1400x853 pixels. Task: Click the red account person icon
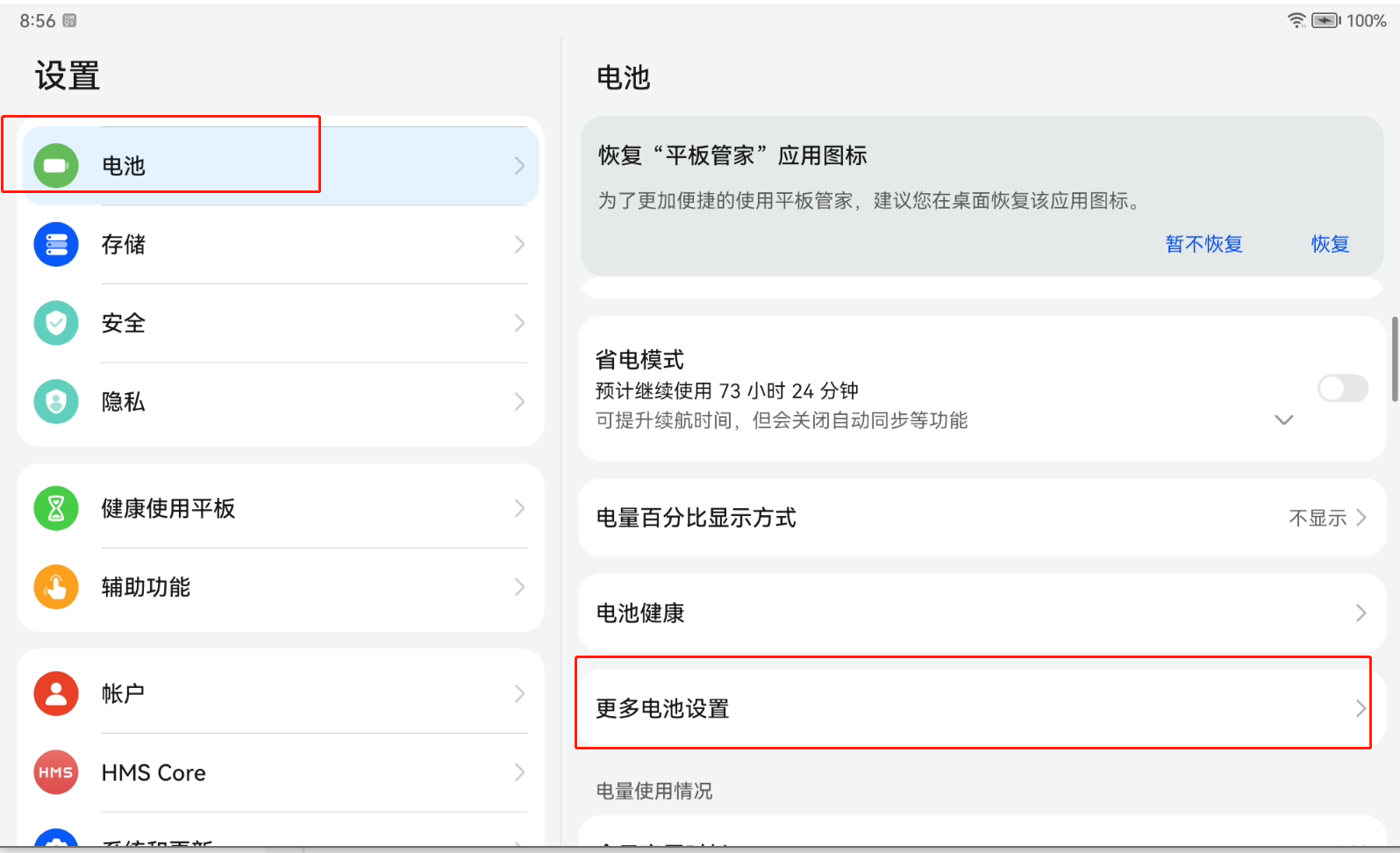click(56, 693)
